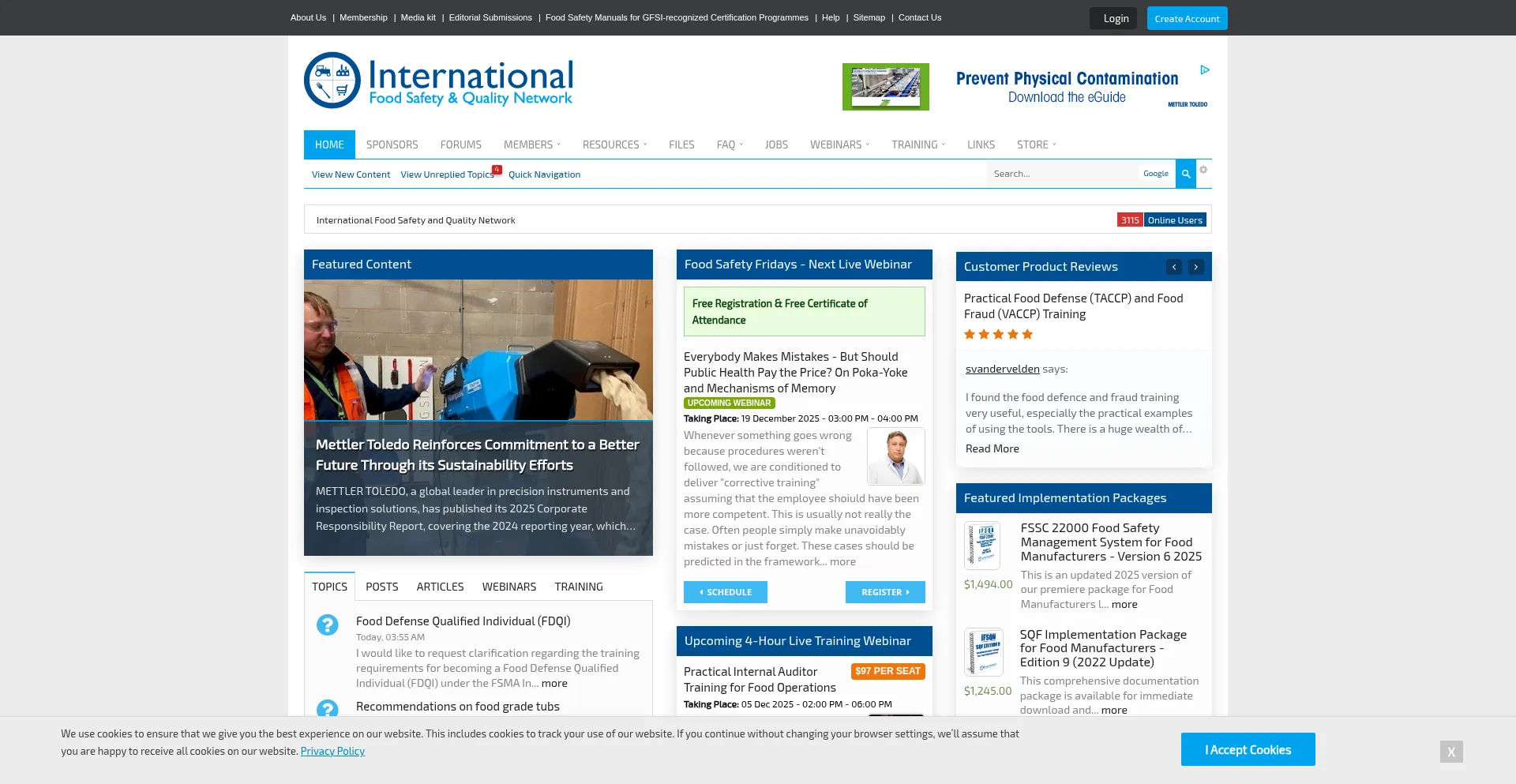This screenshot has height=784, width=1516.
Task: Open the Training dropdown menu
Action: (x=917, y=144)
